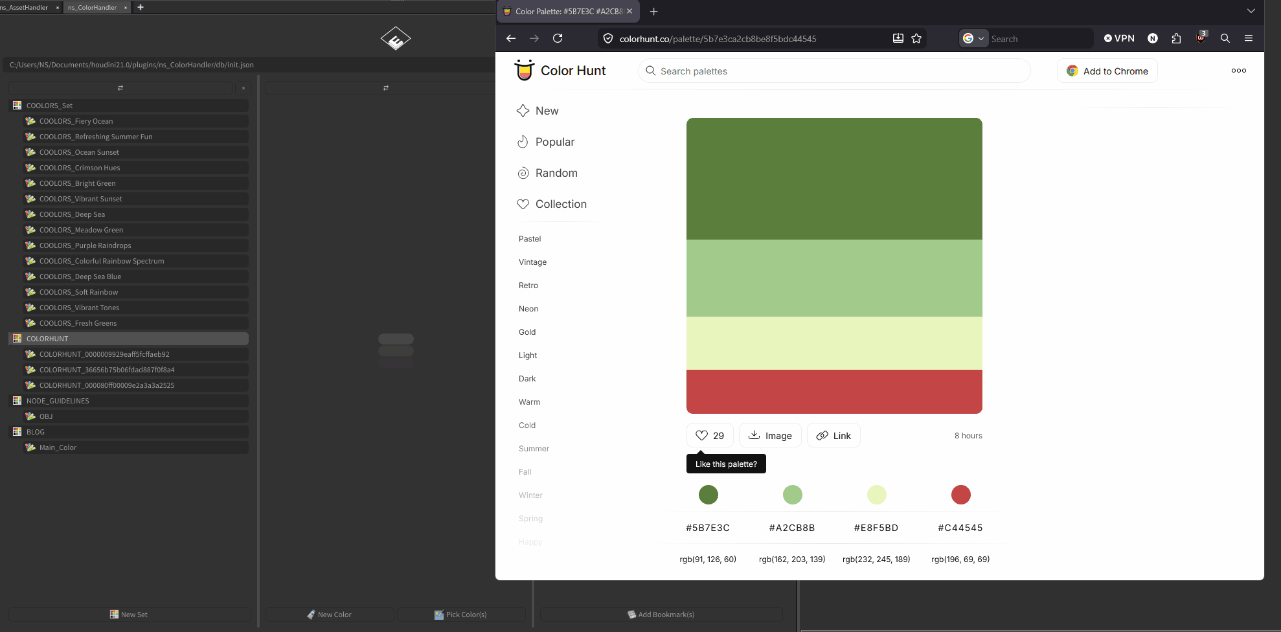Click the red #C44545 color circle swatch
The image size is (1281, 632).
click(x=960, y=495)
